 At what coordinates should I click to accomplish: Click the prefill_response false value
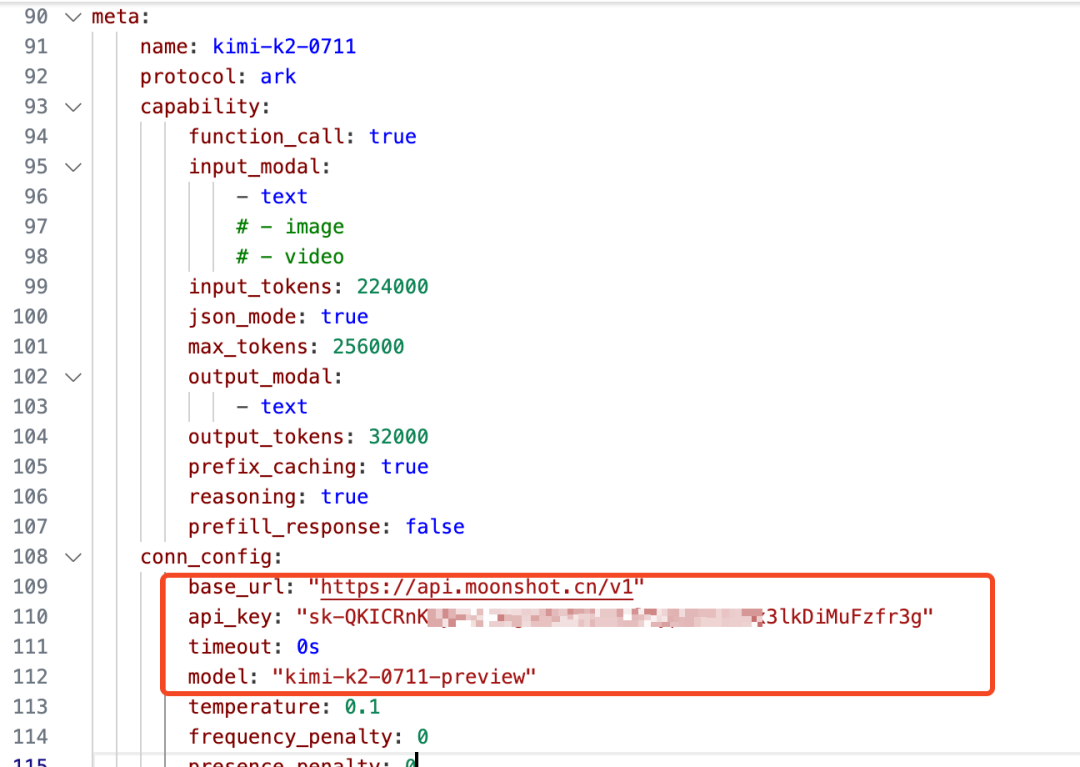(434, 527)
